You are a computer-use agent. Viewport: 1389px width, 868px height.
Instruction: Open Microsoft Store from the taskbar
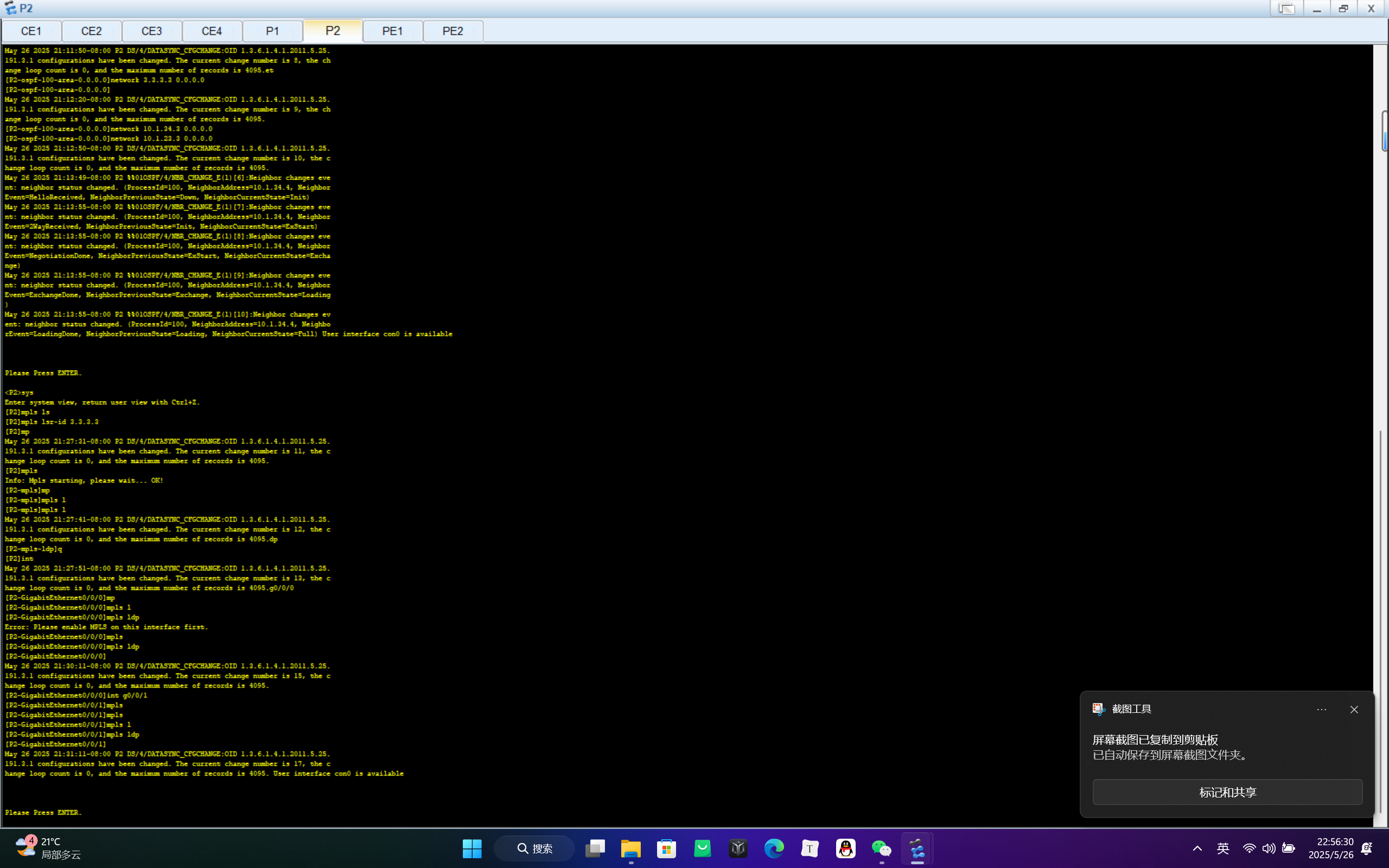(x=666, y=848)
